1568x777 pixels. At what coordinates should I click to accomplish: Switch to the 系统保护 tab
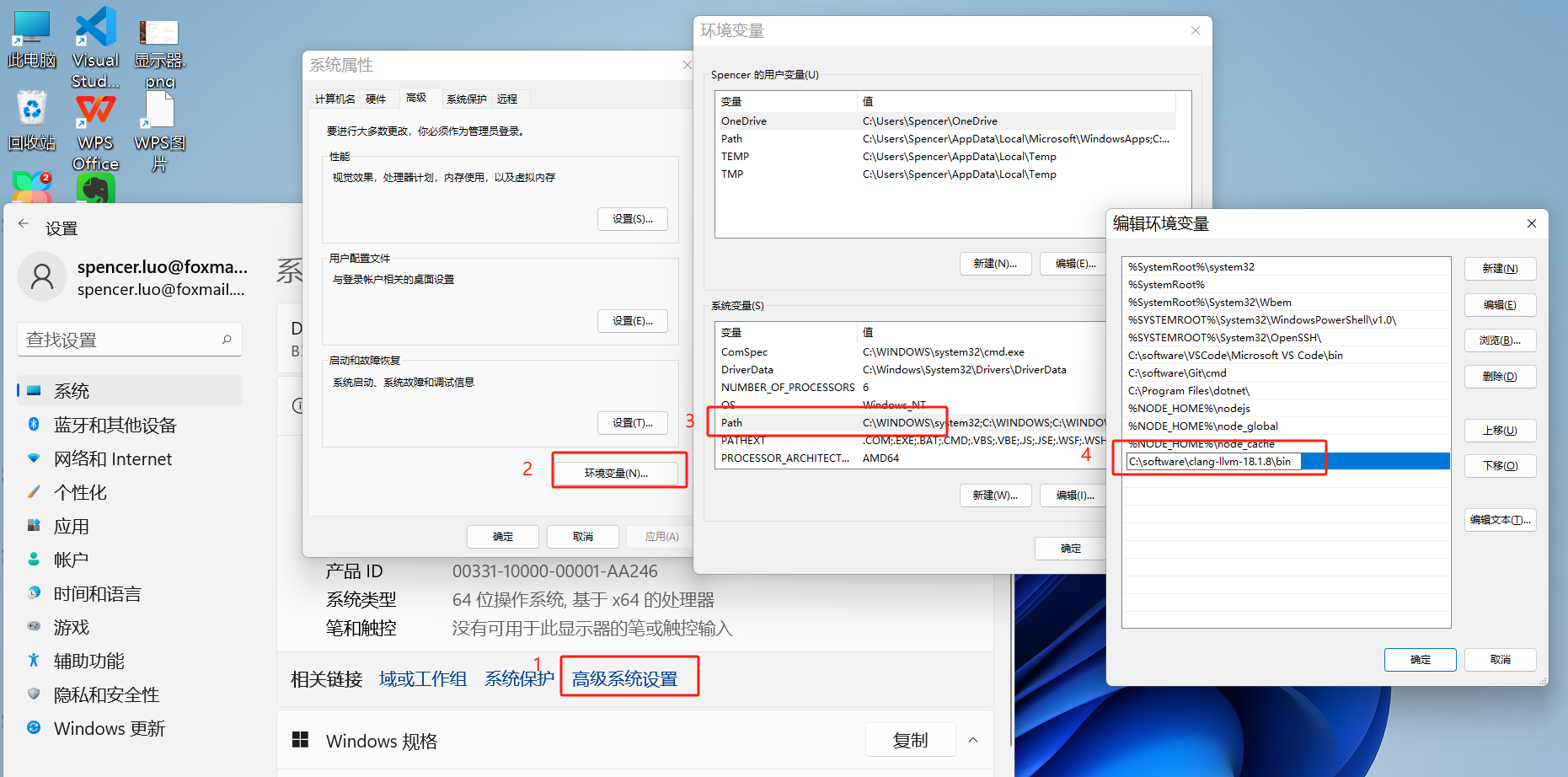click(466, 99)
